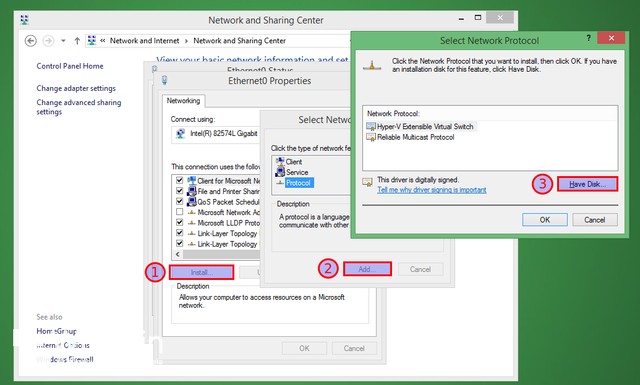Click Hyper-V Extensible Virtual Switch icon
The height and width of the screenshot is (385, 640).
(x=371, y=127)
